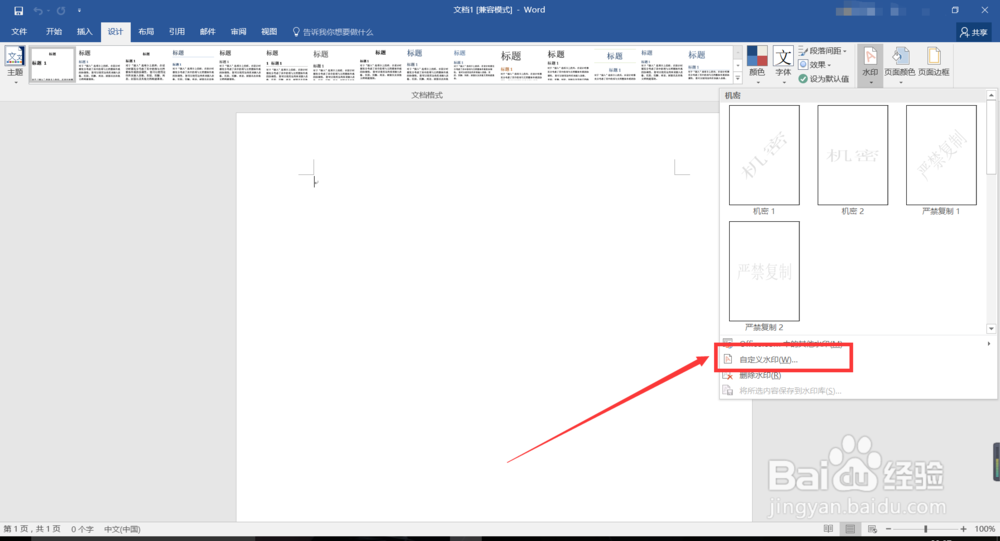This screenshot has width=1000, height=541.
Task: Save the document from quick access toolbar
Action: (18, 10)
